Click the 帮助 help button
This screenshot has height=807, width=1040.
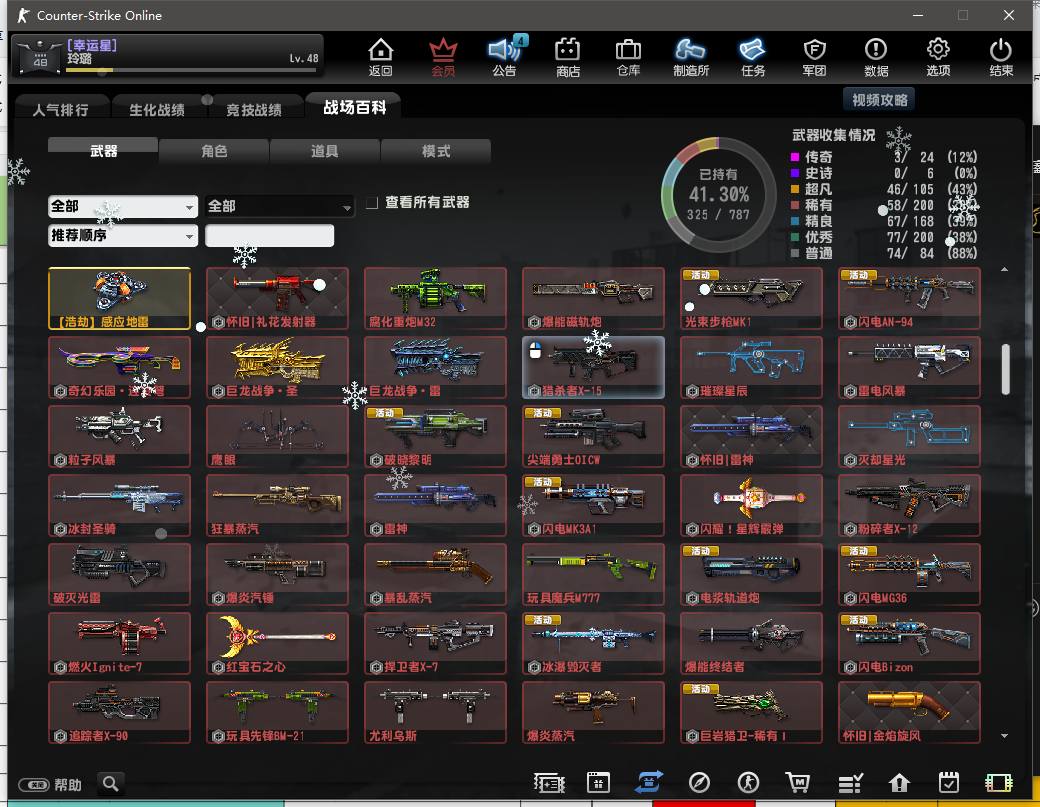tap(50, 785)
